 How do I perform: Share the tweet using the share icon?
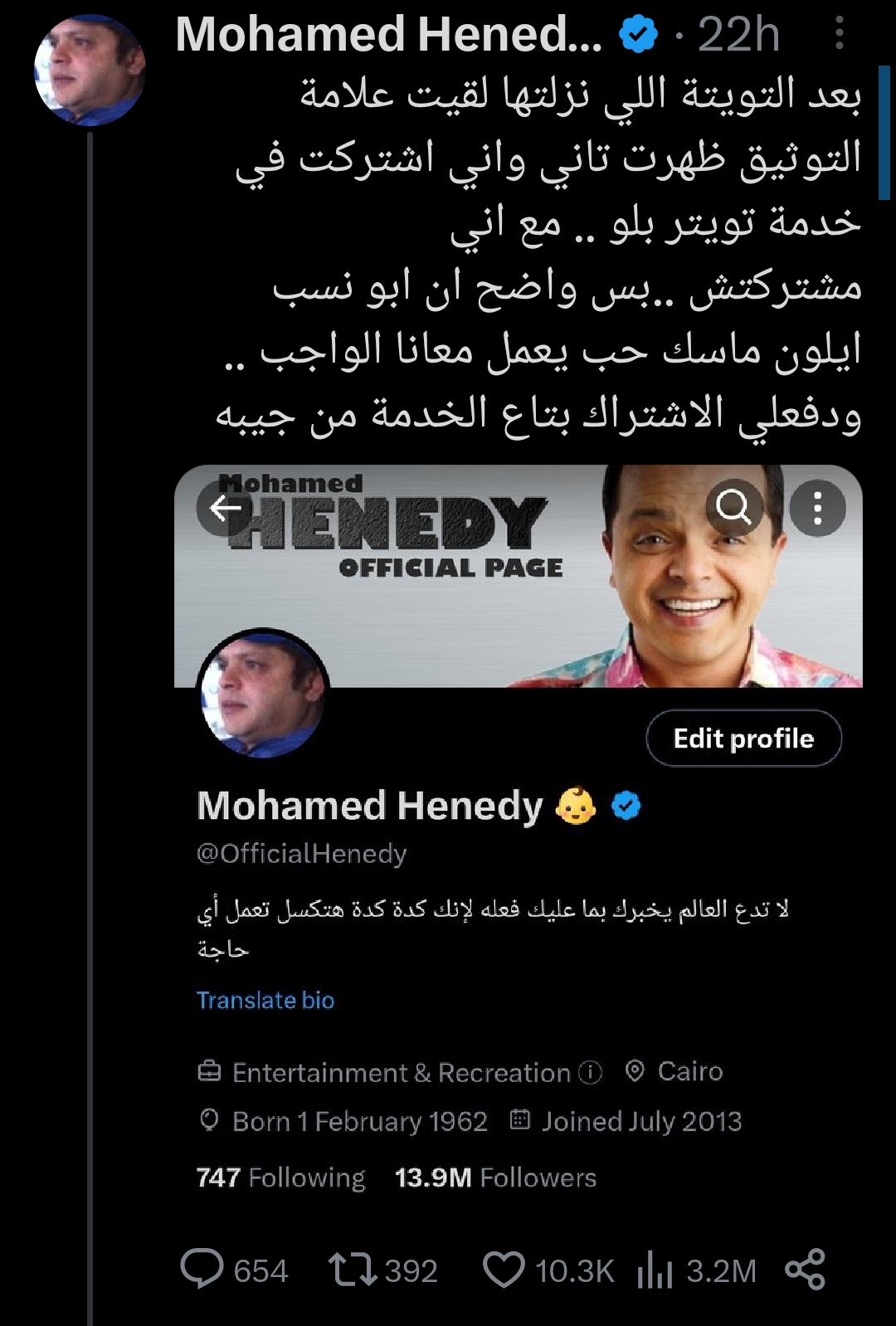click(805, 1270)
